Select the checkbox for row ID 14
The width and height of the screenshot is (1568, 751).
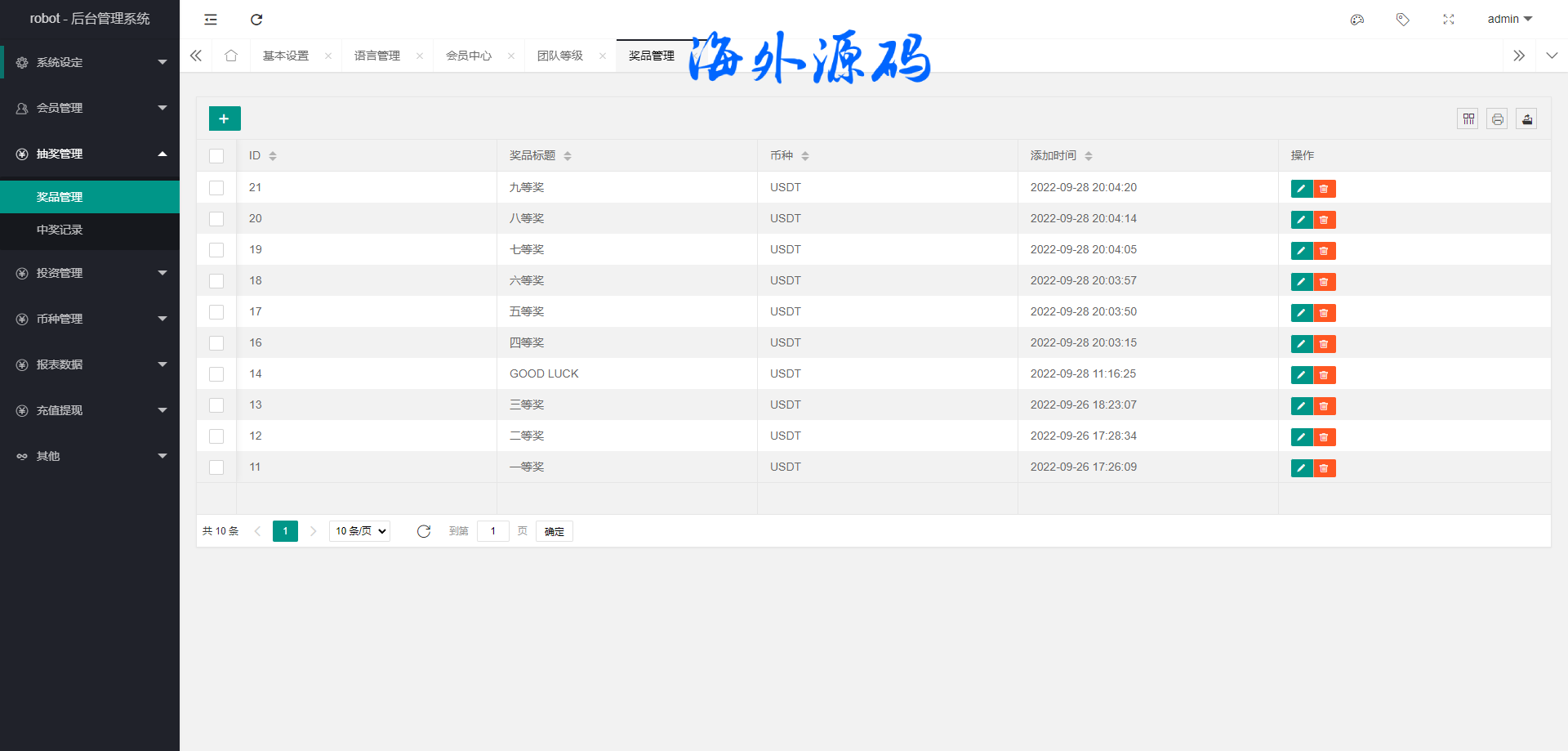point(216,374)
